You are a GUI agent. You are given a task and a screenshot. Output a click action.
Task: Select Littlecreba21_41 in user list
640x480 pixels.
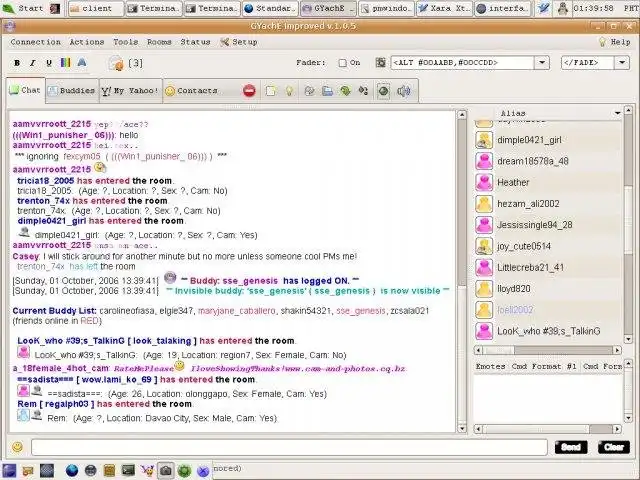pos(547,267)
